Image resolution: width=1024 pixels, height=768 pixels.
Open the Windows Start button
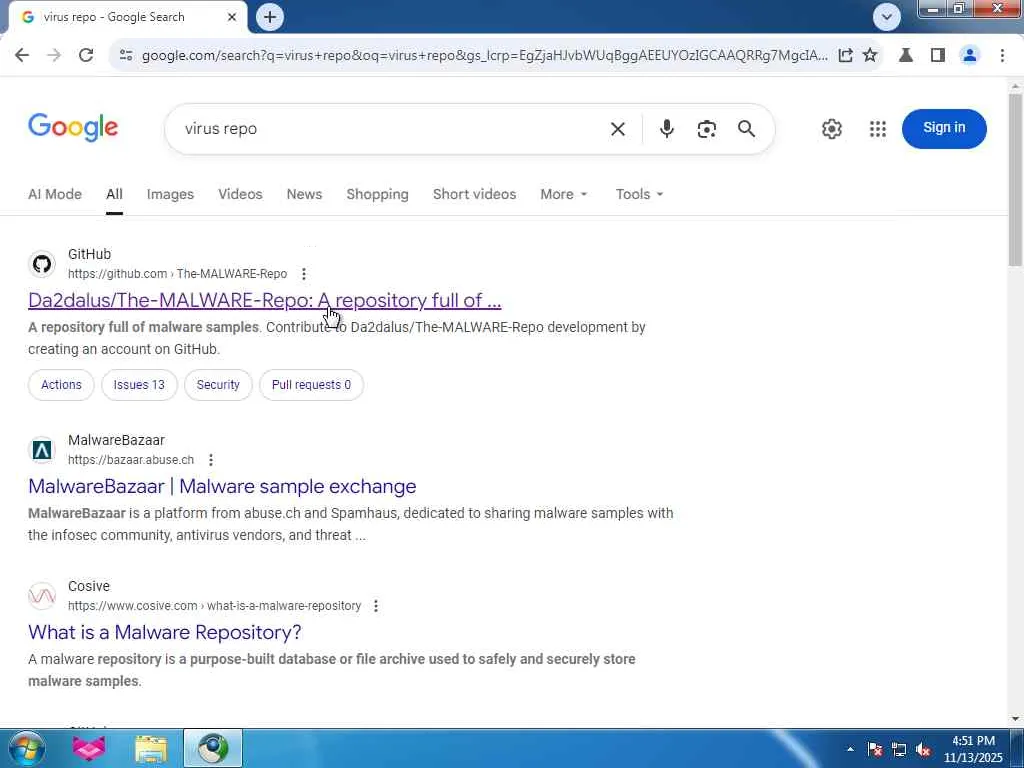[x=27, y=748]
